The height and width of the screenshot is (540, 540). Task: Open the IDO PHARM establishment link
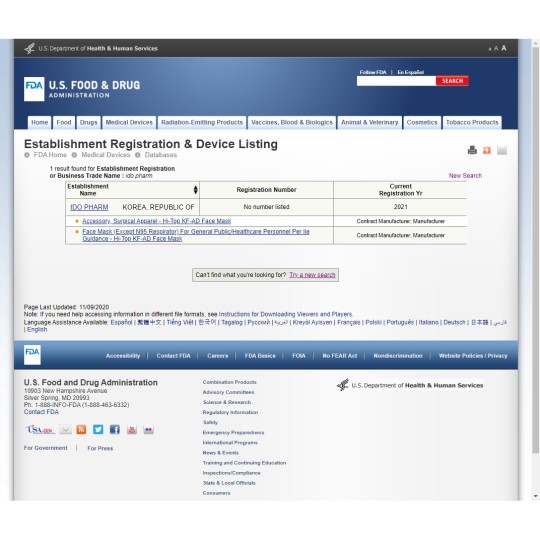point(89,207)
